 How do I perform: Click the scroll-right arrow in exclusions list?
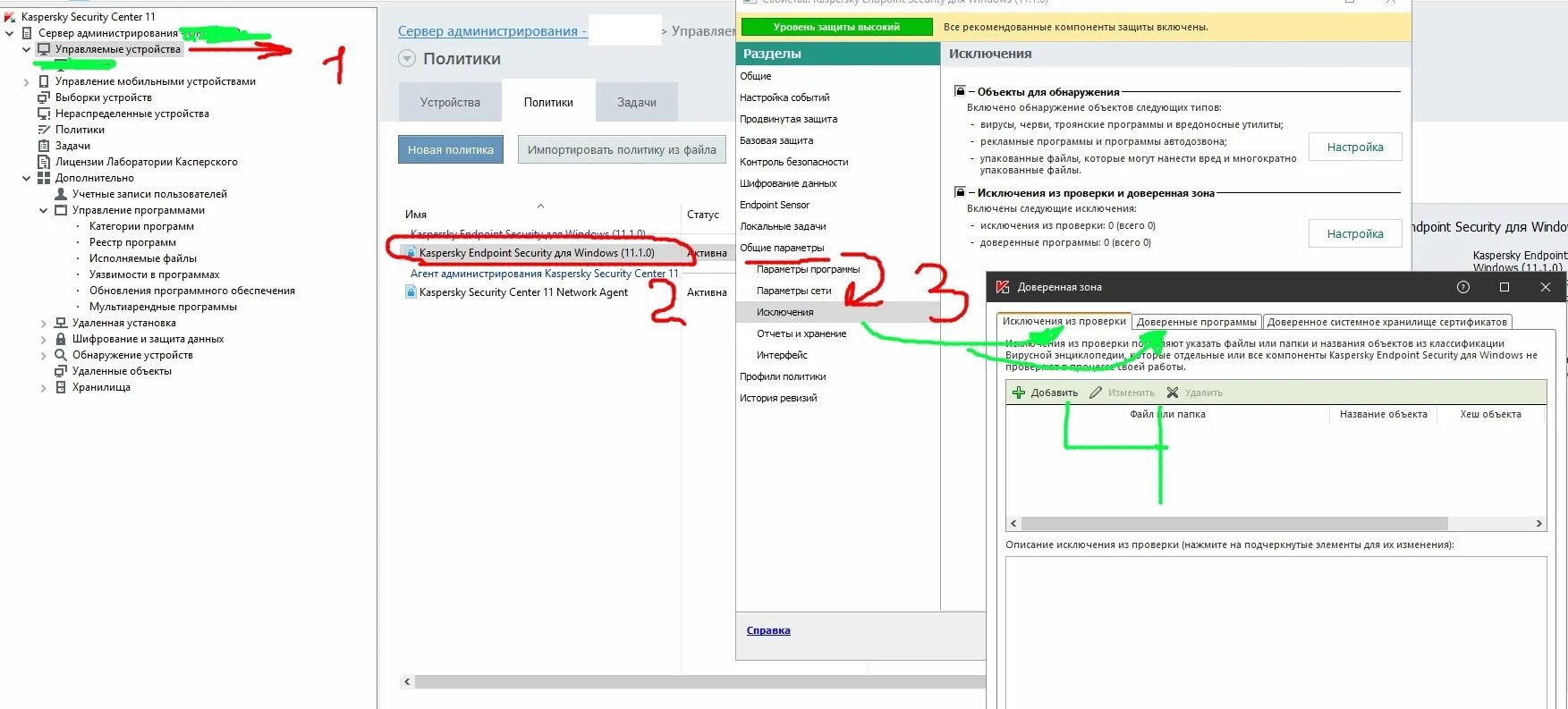pyautogui.click(x=1539, y=524)
